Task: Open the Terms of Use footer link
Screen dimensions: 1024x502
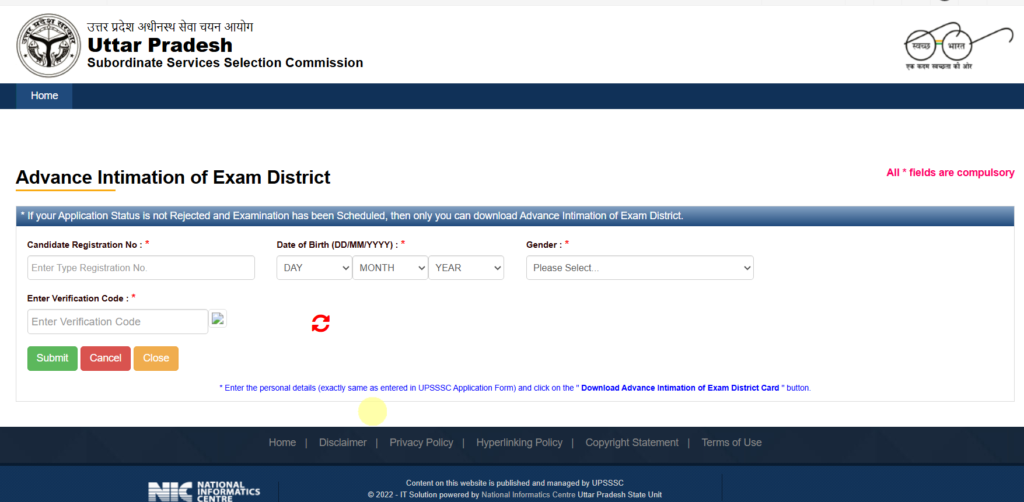Action: pos(731,443)
